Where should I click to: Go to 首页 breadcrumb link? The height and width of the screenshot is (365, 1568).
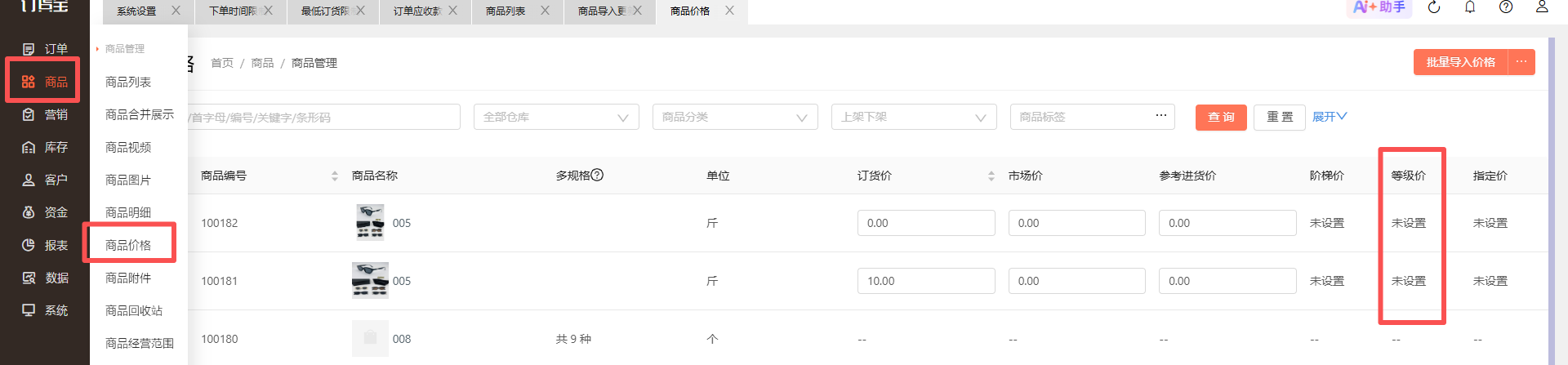tap(222, 63)
